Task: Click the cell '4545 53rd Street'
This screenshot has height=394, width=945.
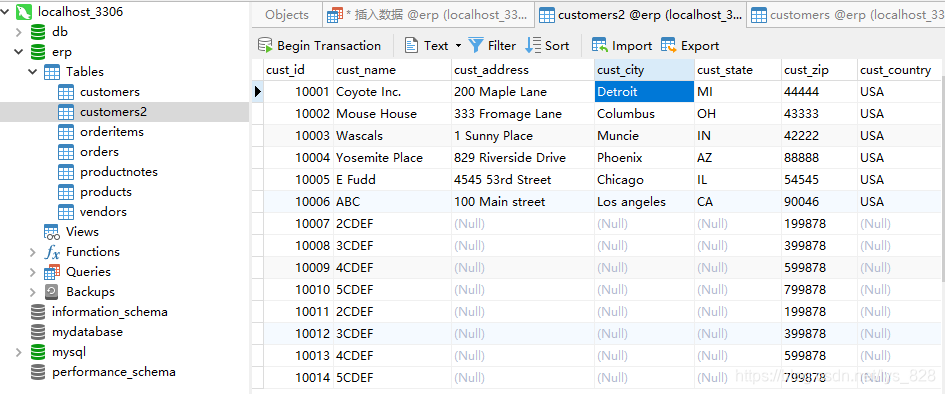Action: [x=523, y=180]
